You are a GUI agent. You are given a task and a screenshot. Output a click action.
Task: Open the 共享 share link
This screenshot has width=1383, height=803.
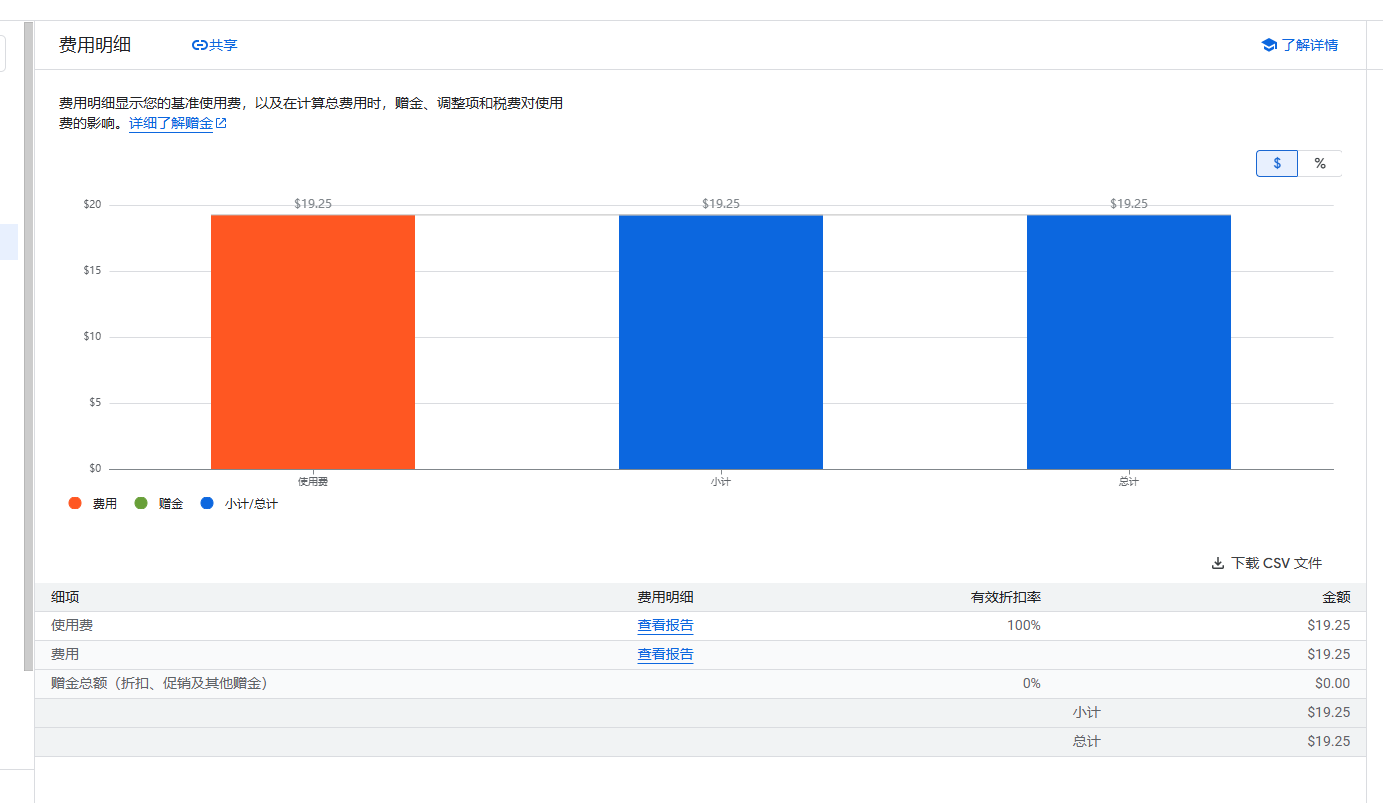(214, 45)
